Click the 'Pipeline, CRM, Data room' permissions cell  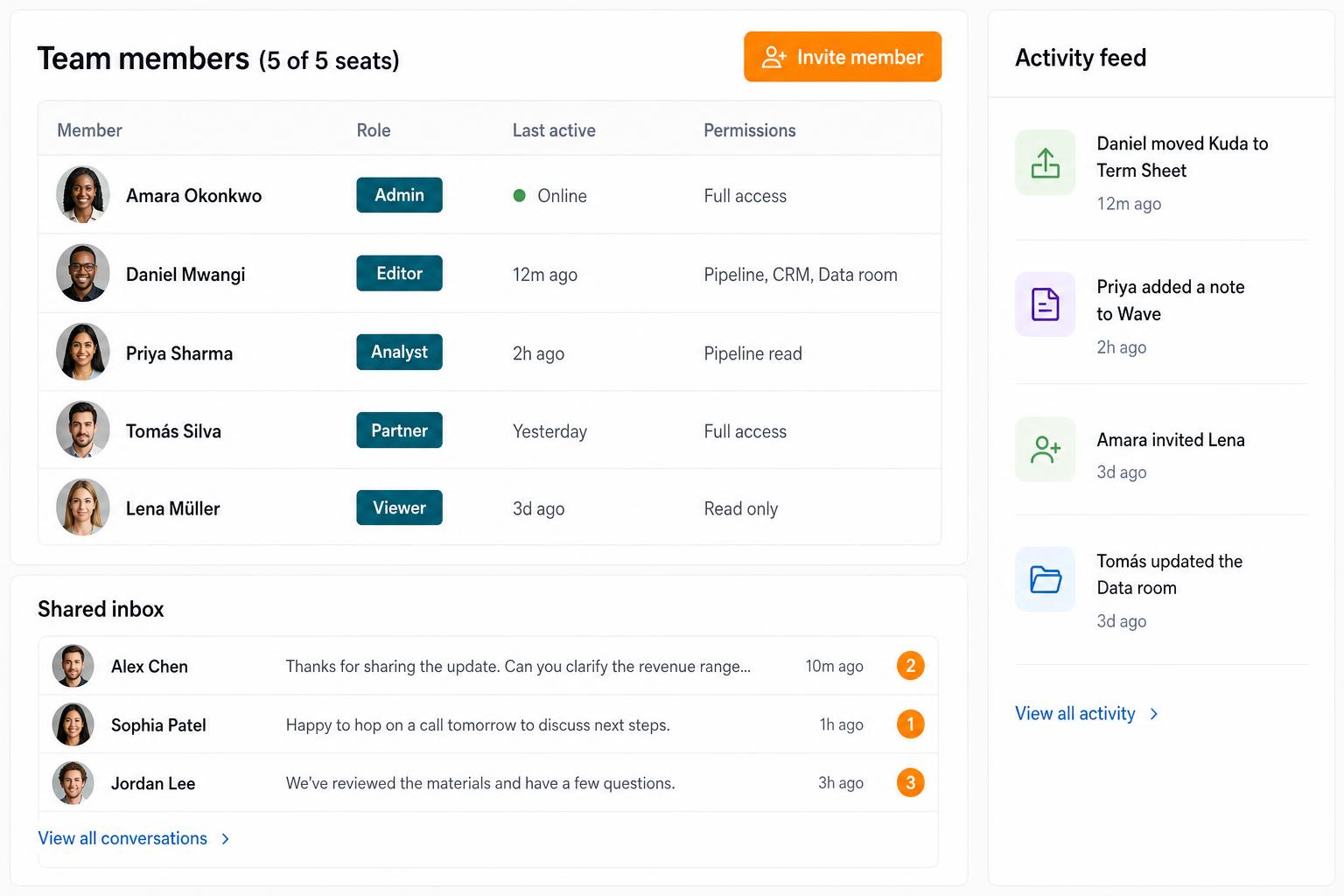[801, 275]
